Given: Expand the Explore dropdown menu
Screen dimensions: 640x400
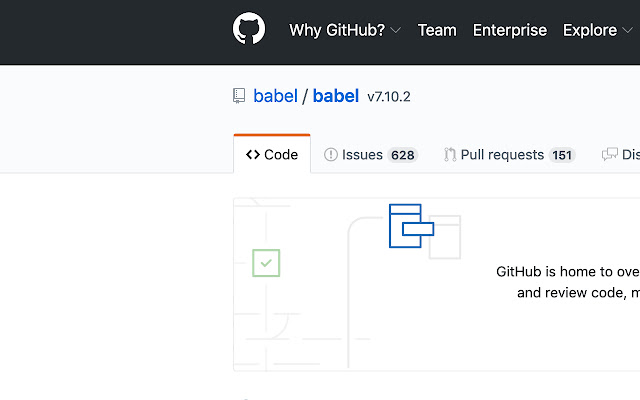Looking at the screenshot, I should (598, 30).
